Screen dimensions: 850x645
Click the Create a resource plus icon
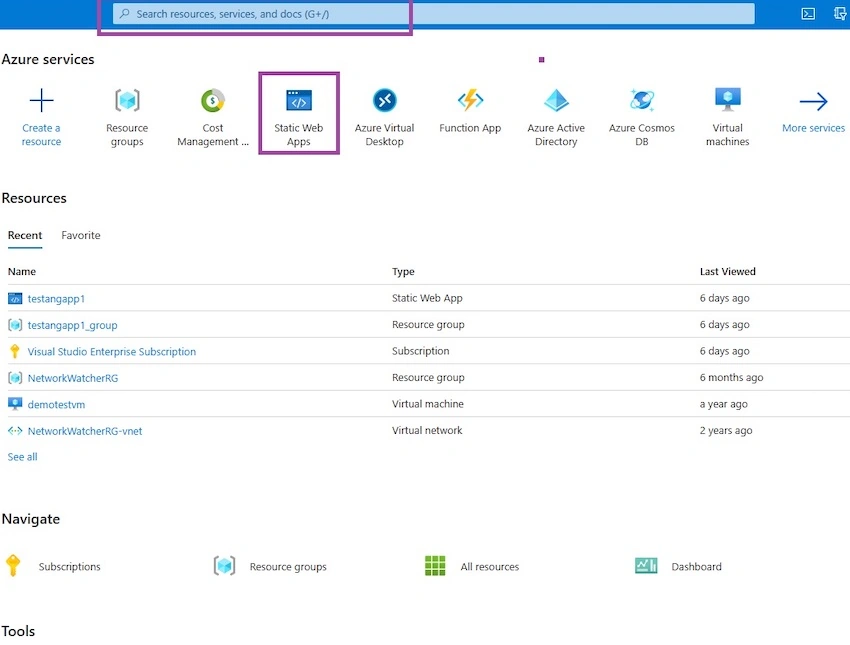(x=41, y=100)
